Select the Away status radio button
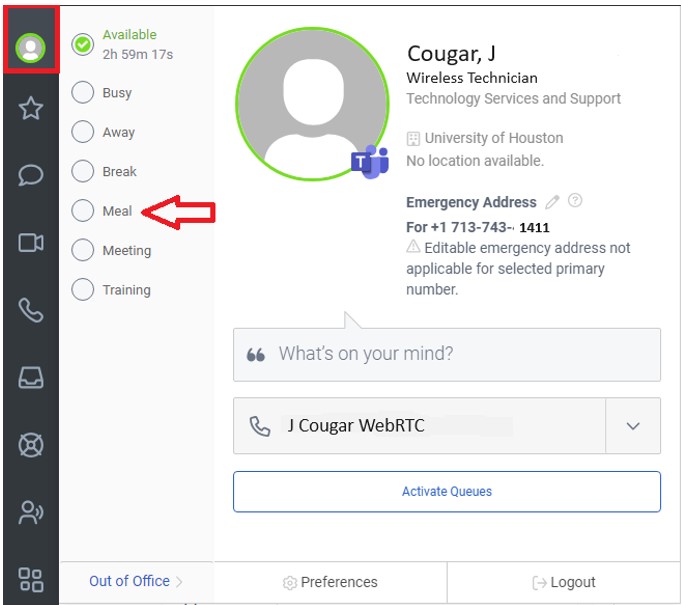 (83, 132)
